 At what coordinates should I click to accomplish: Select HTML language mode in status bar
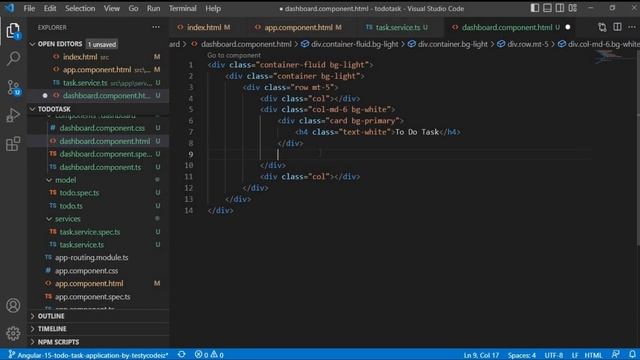tap(593, 355)
